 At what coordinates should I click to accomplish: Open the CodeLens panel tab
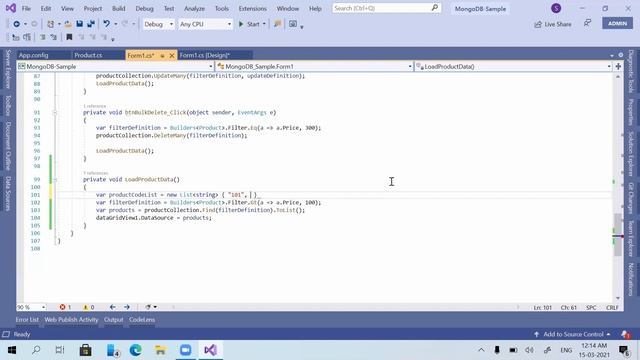coord(142,320)
